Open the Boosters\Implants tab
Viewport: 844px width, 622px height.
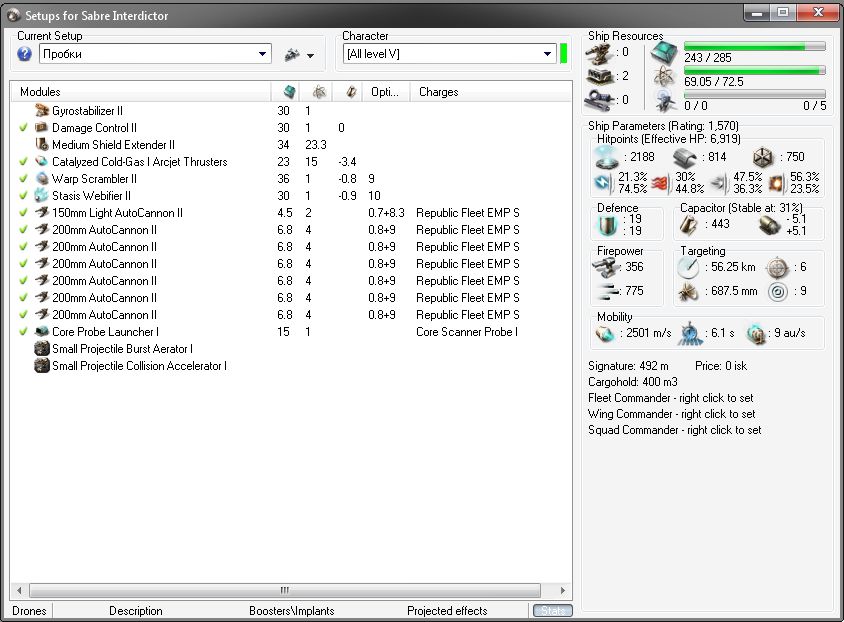(292, 611)
